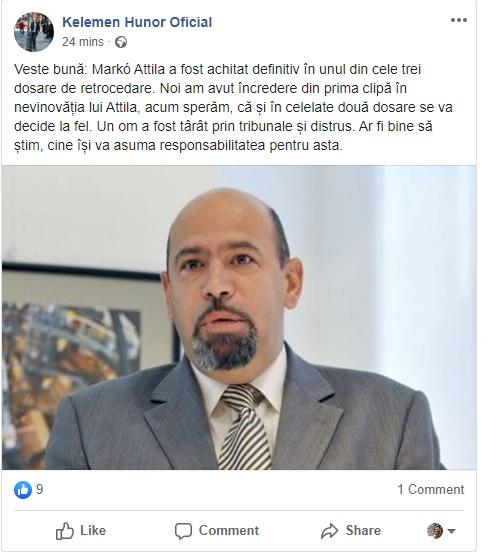Viewport: 499px width, 556px height.
Task: View the 1 Comment link
Action: [431, 489]
